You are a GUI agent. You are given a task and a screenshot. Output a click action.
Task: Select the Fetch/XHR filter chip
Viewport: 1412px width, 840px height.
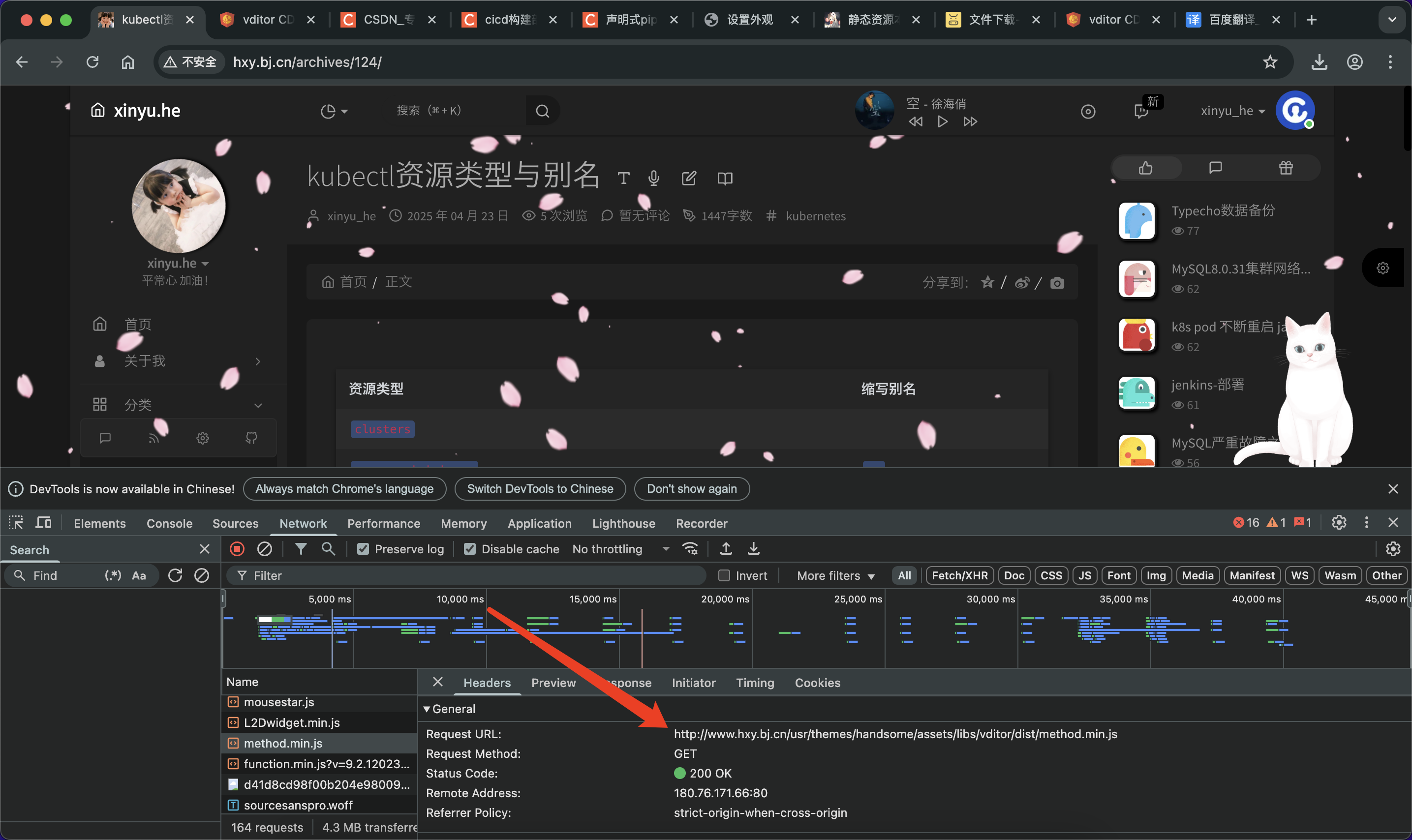(x=960, y=575)
